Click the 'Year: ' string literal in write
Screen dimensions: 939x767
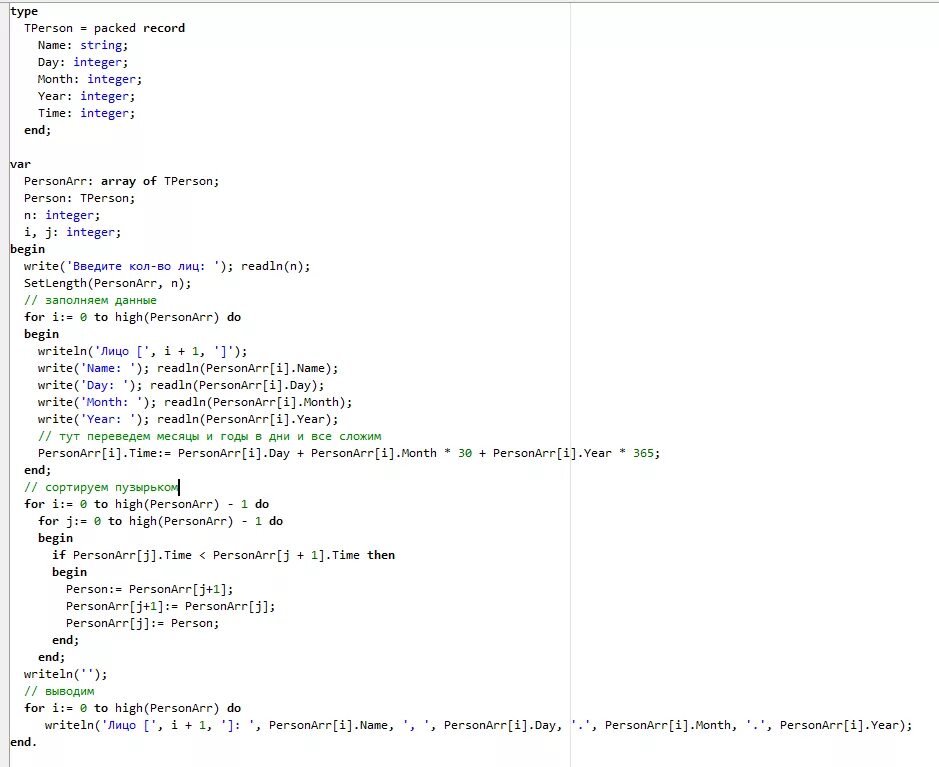[x=107, y=419]
